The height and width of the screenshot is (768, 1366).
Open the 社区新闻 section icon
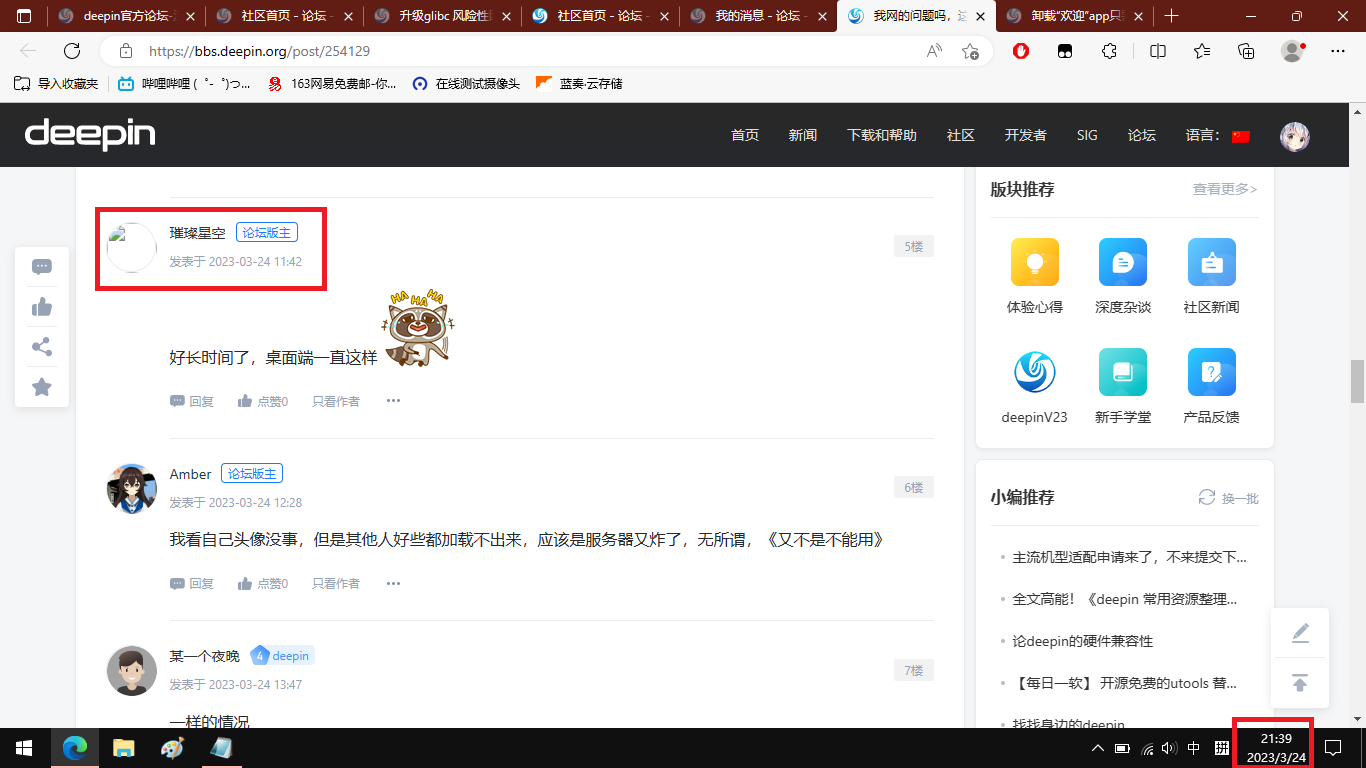pyautogui.click(x=1211, y=261)
